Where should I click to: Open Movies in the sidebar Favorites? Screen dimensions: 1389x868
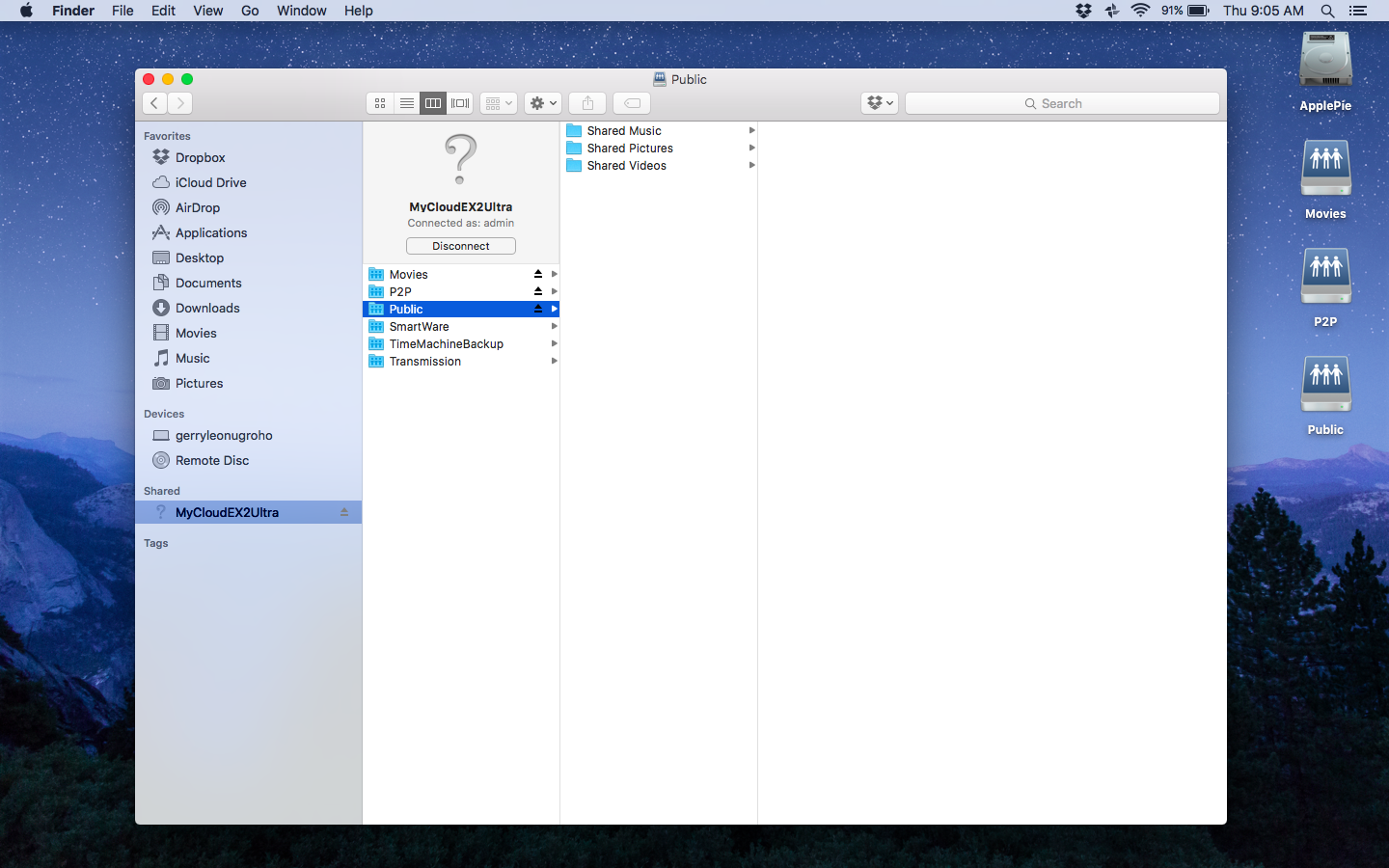pyautogui.click(x=248, y=333)
